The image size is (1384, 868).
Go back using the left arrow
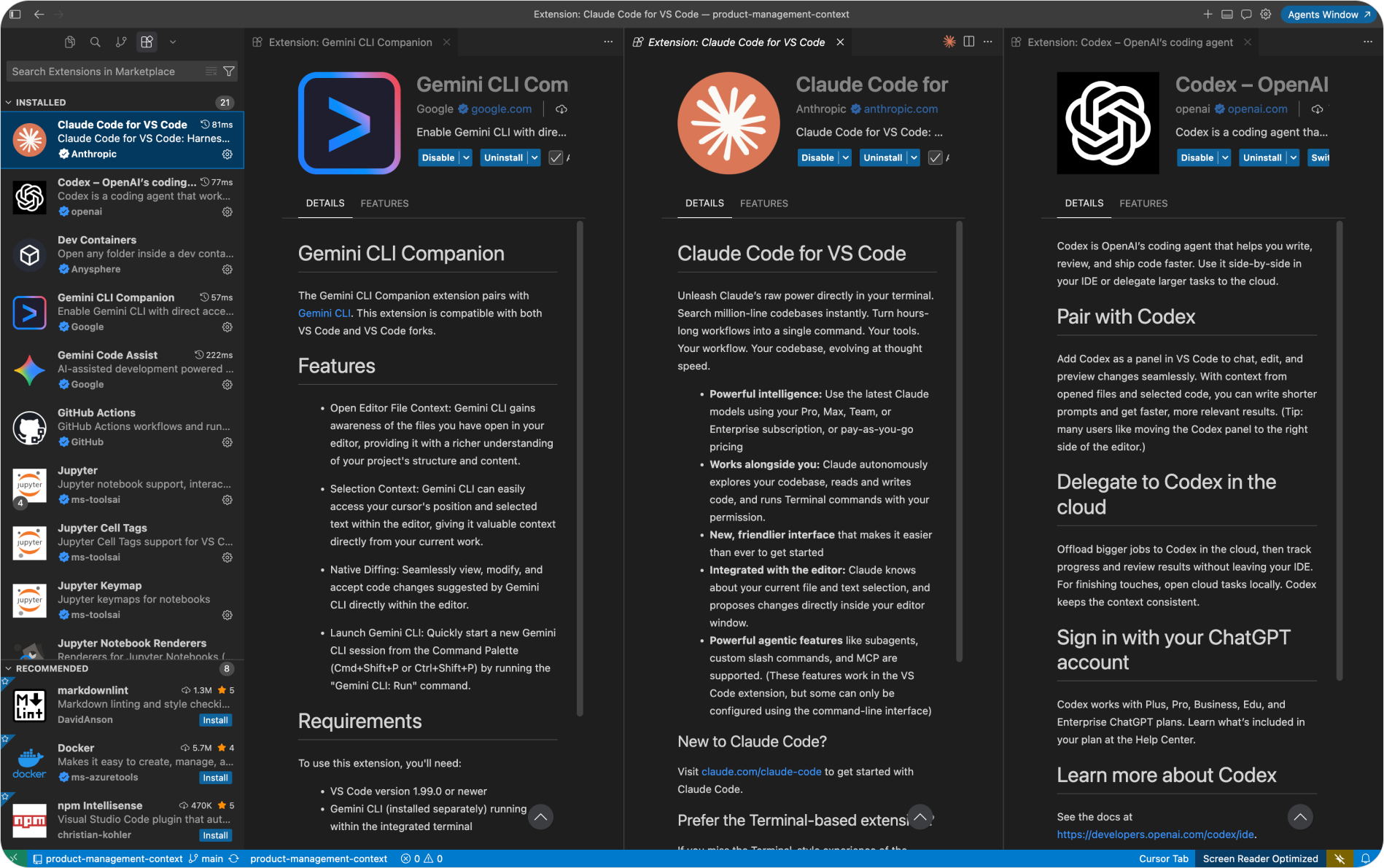pyautogui.click(x=39, y=14)
